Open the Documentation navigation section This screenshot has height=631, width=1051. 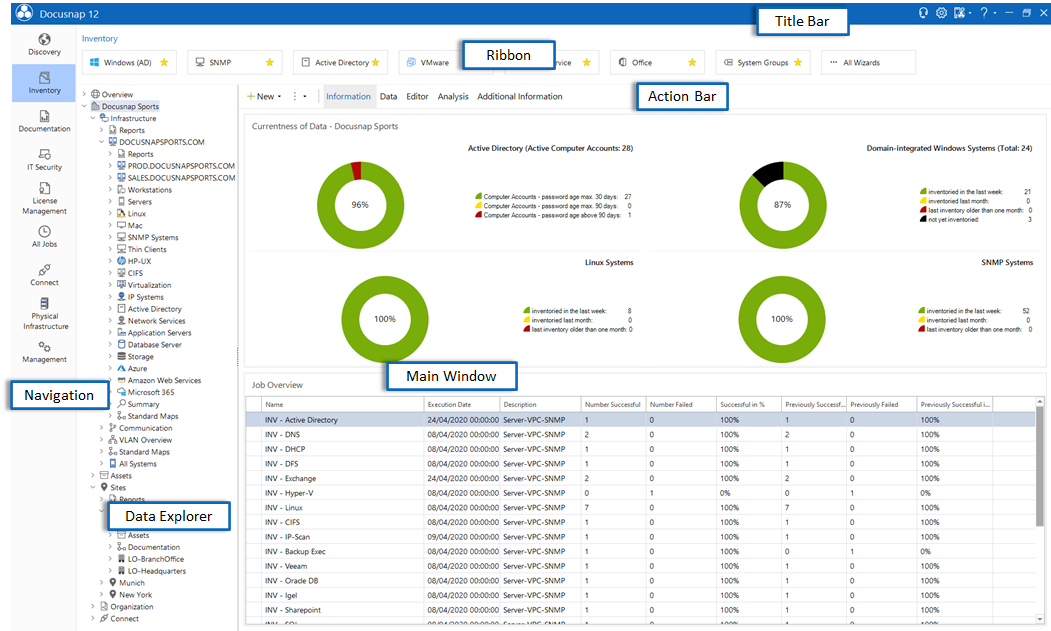pos(44,121)
